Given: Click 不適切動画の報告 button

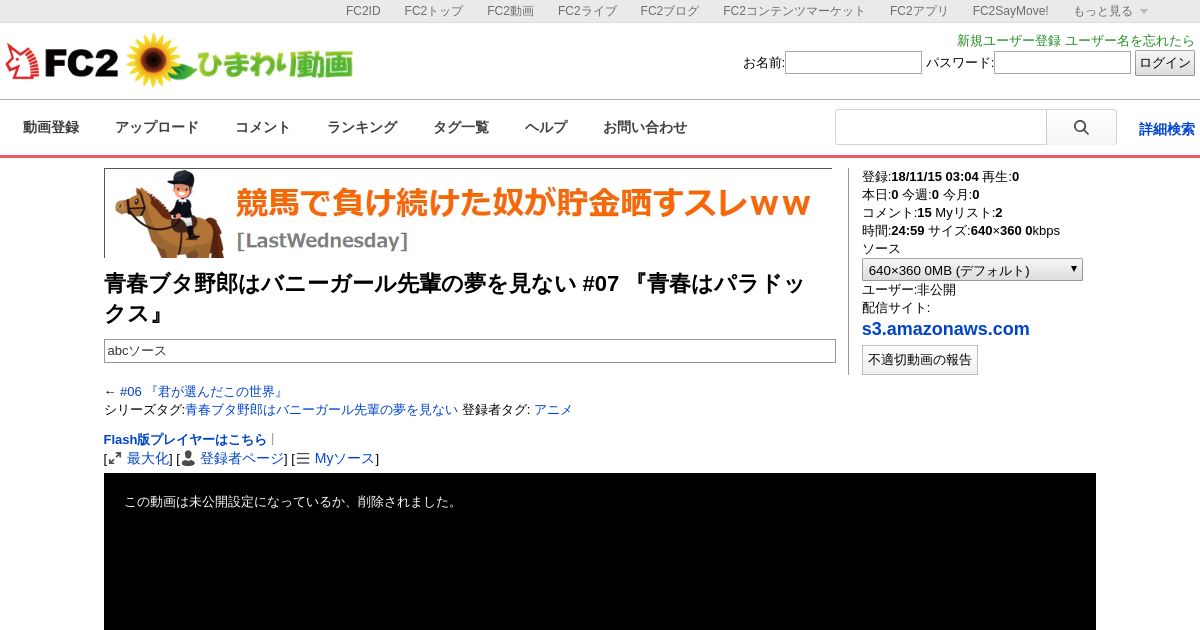Looking at the screenshot, I should pyautogui.click(x=920, y=360).
